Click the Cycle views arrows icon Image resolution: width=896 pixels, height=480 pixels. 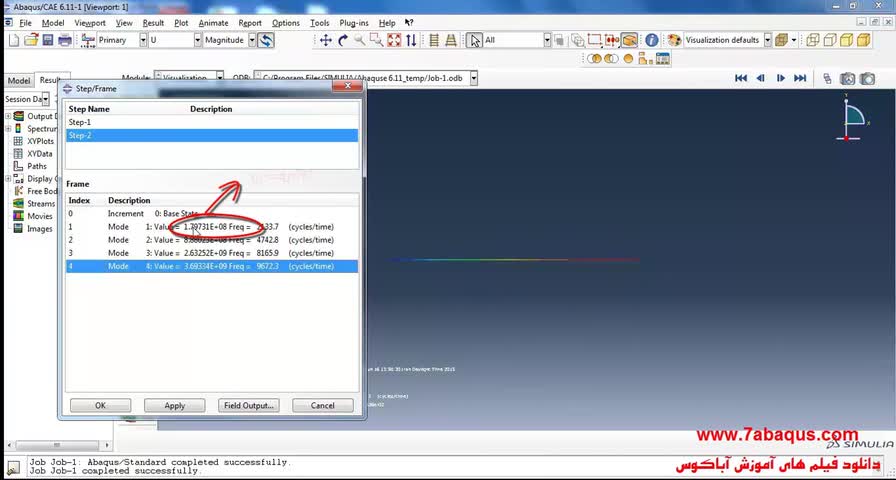[x=411, y=40]
